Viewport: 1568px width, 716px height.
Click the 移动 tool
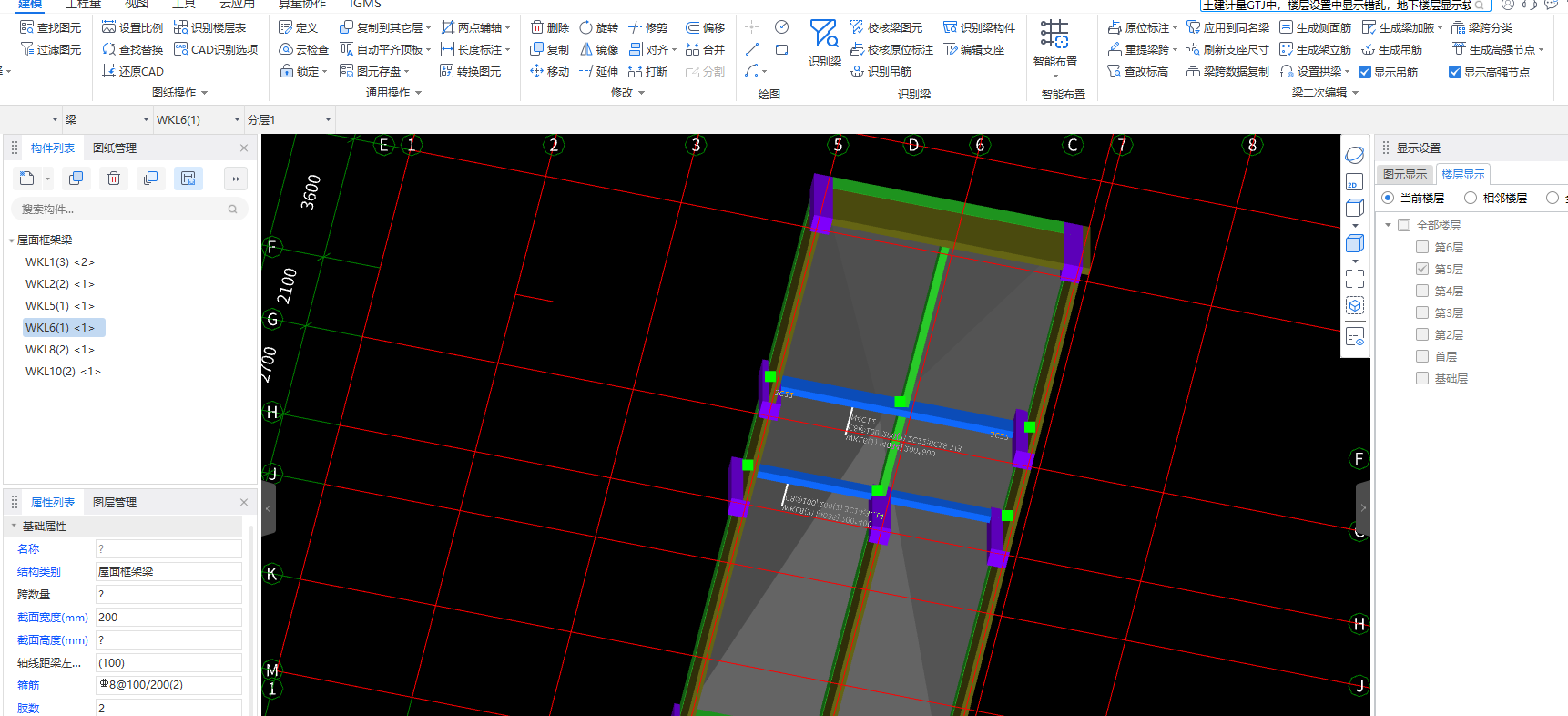coord(549,71)
